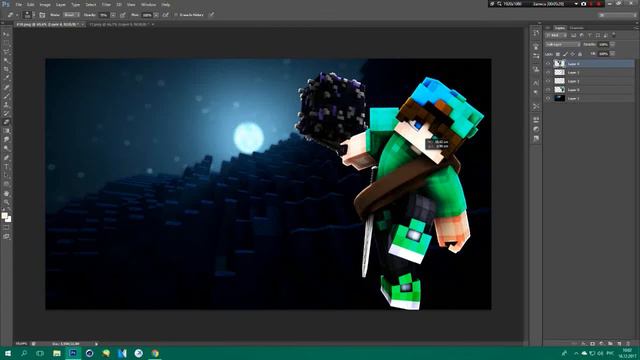Switch to the Channels tab

tap(577, 28)
